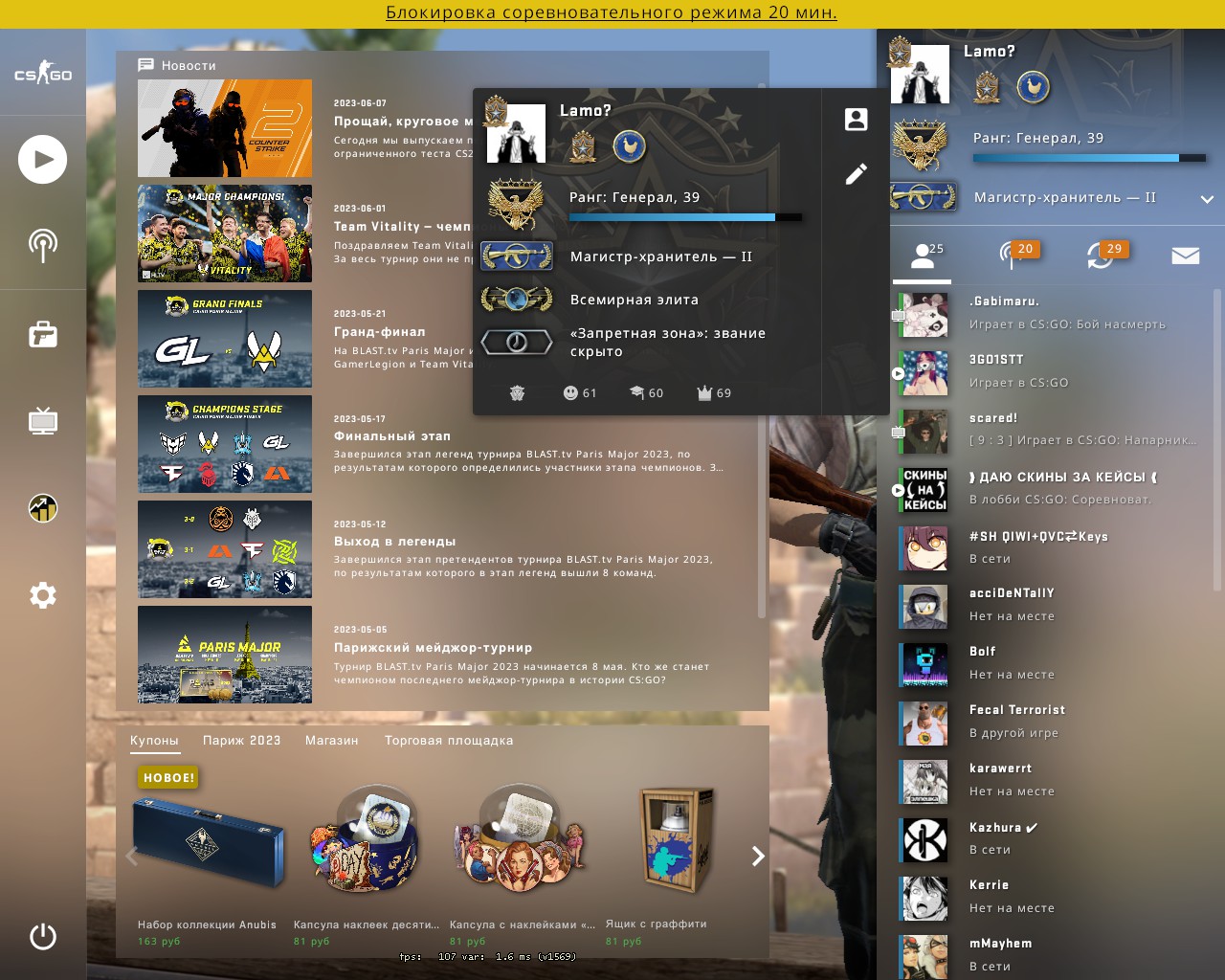Open the mail invitations tab

[1185, 256]
